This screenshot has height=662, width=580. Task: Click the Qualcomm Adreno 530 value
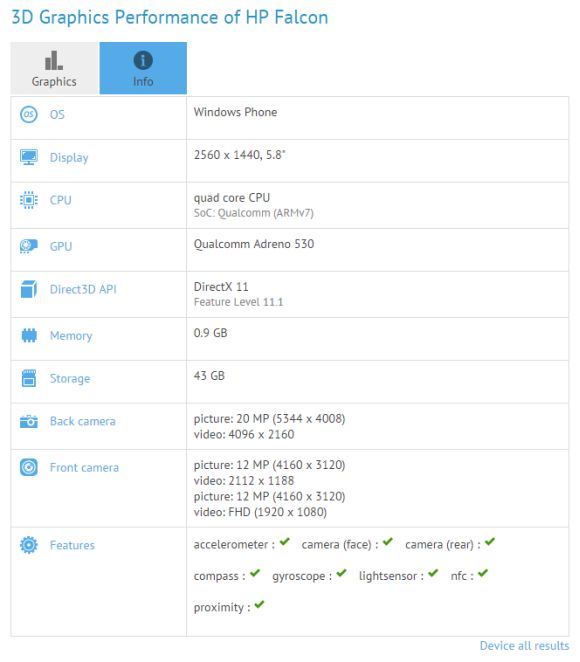pos(254,244)
